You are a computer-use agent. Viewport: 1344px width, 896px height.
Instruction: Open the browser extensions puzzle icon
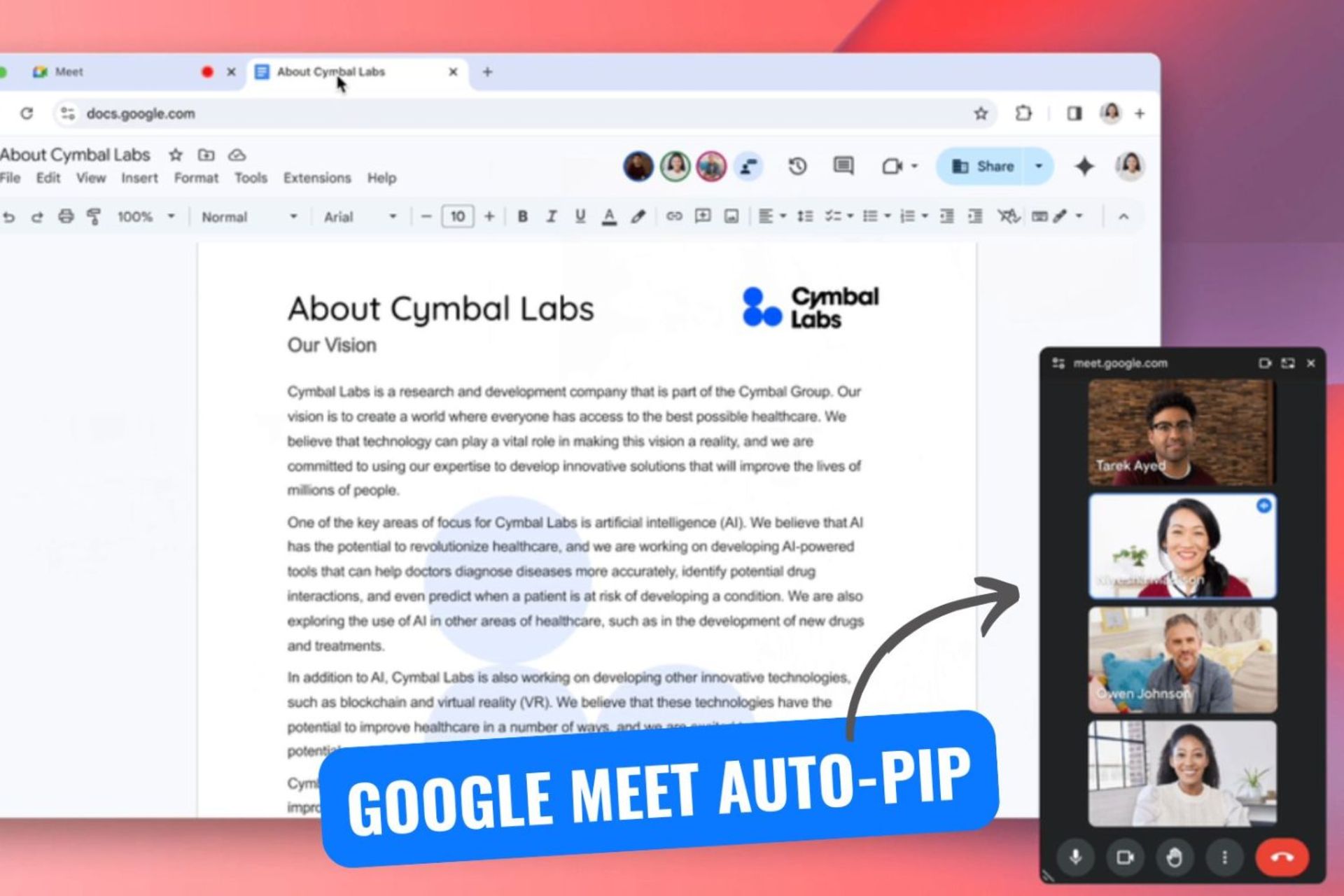tap(1023, 113)
